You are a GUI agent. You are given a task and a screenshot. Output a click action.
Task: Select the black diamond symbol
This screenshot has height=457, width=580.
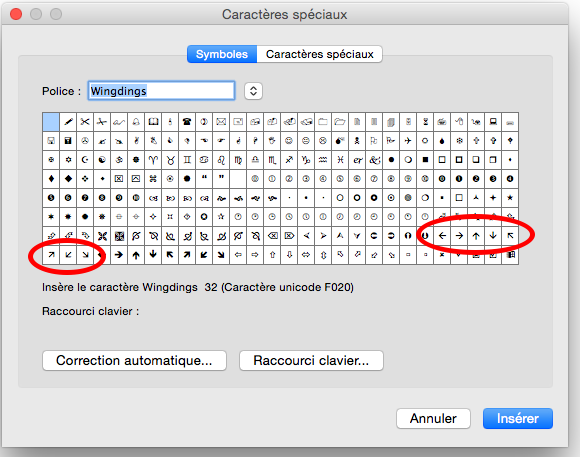68,179
